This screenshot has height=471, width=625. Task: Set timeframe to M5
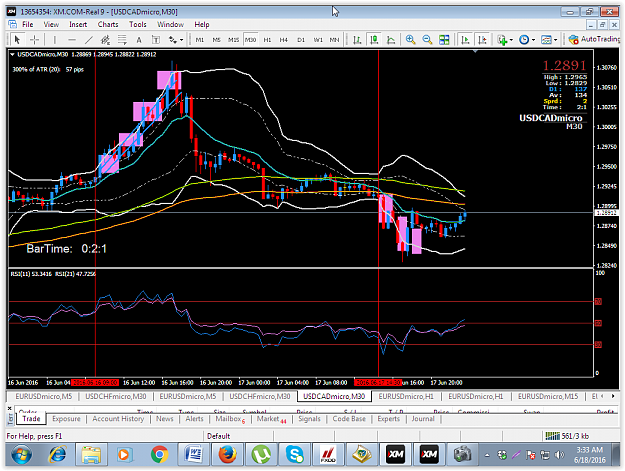pyautogui.click(x=216, y=39)
